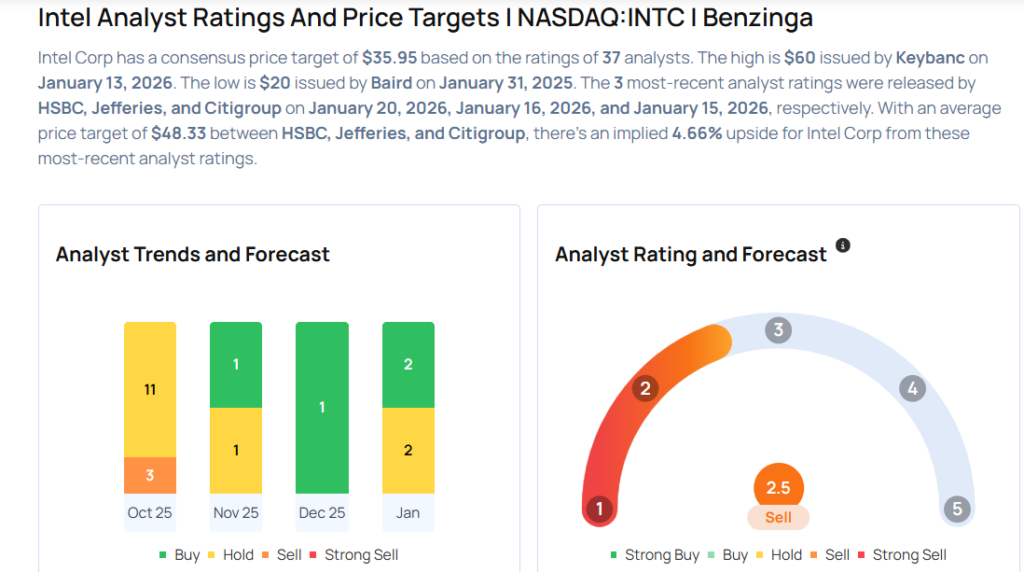Viewport: 1024px width, 572px height.
Task: Click gauge marker number 5
Action: pyautogui.click(x=957, y=509)
